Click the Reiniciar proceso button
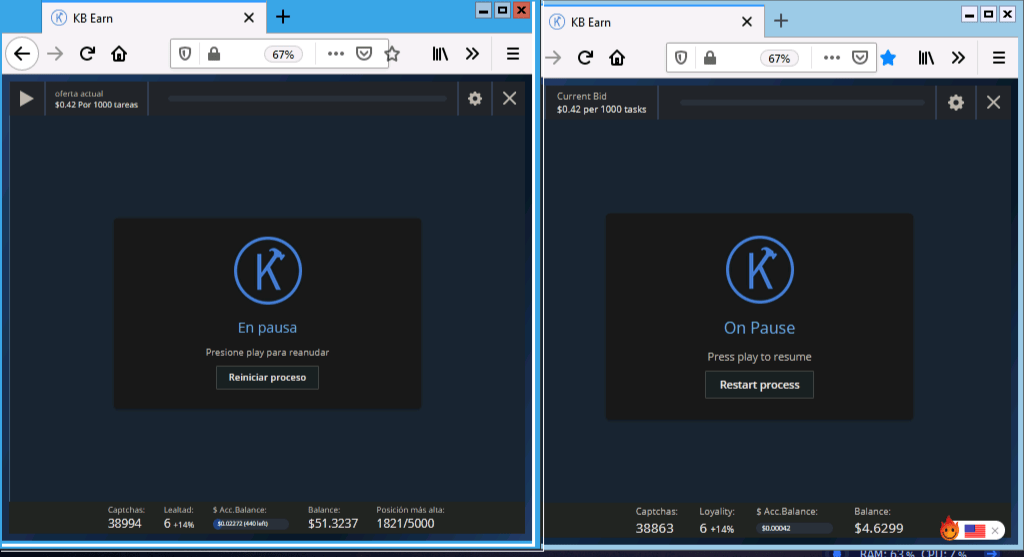This screenshot has width=1024, height=557. [268, 377]
